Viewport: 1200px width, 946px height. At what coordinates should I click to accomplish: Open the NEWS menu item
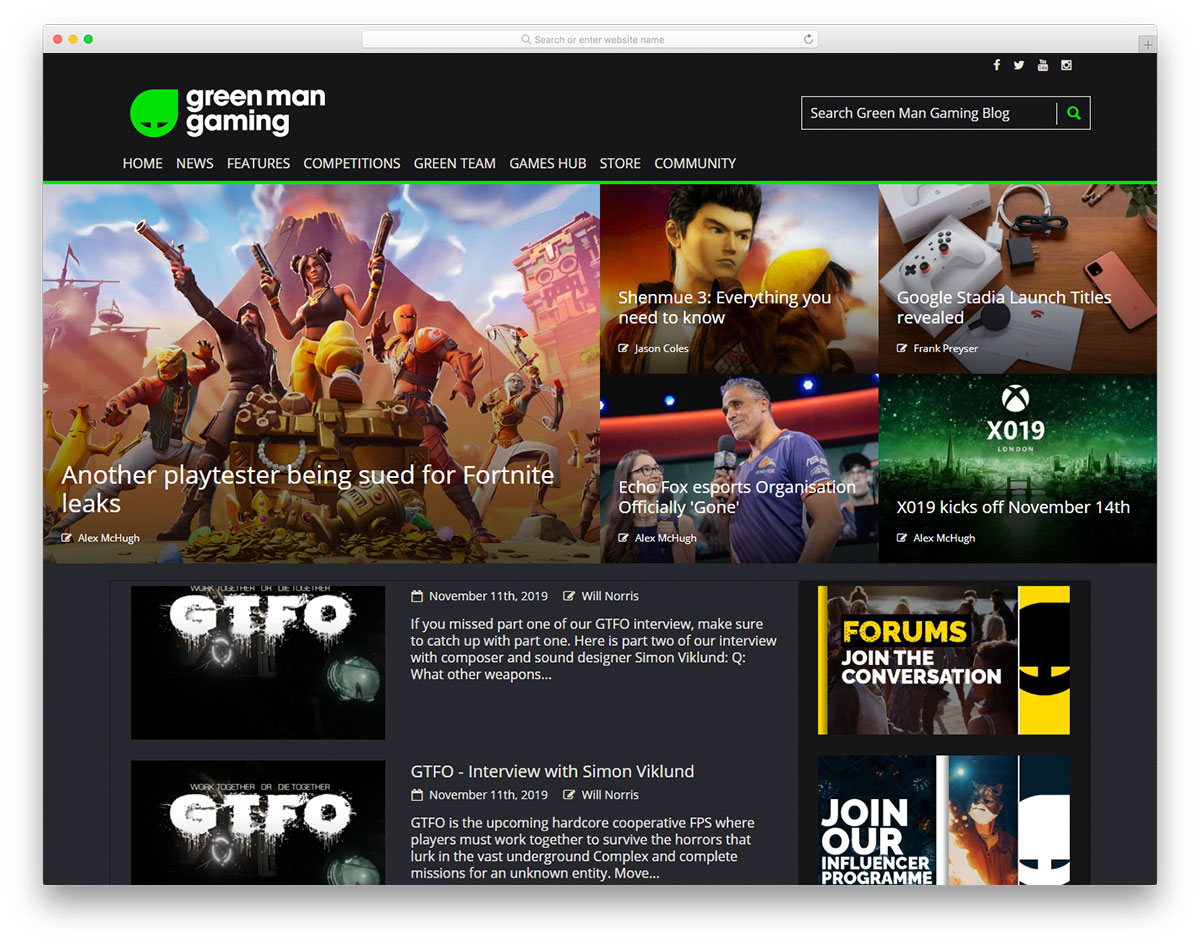195,163
